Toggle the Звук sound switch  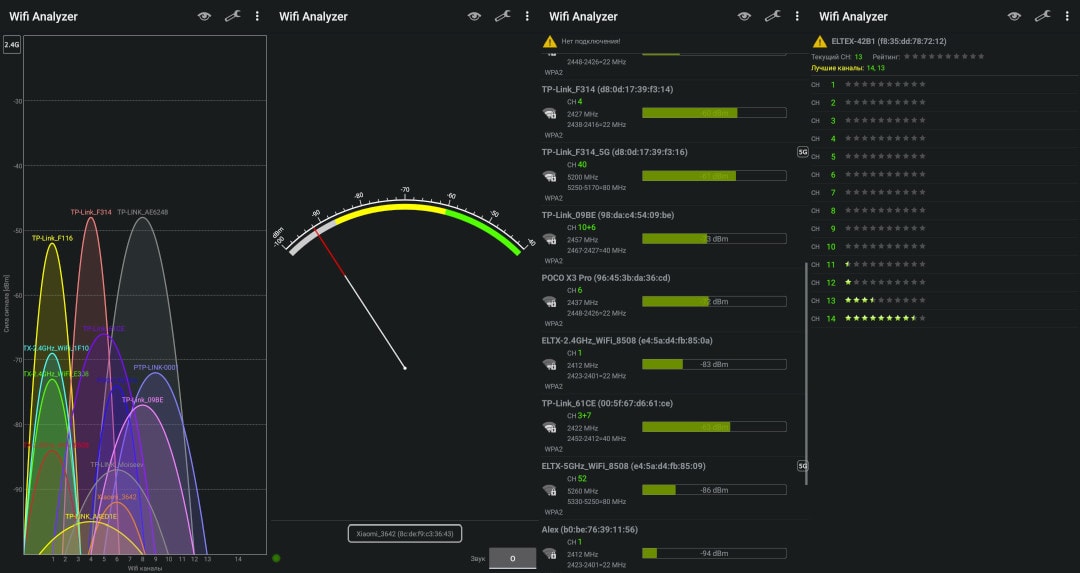[512, 559]
